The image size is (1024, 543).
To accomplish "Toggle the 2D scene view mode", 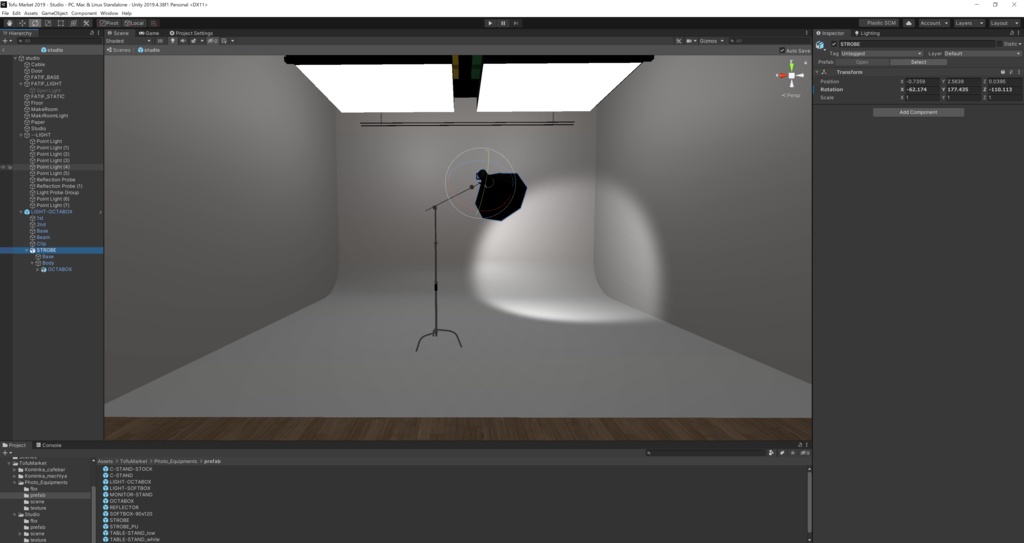I will [160, 41].
